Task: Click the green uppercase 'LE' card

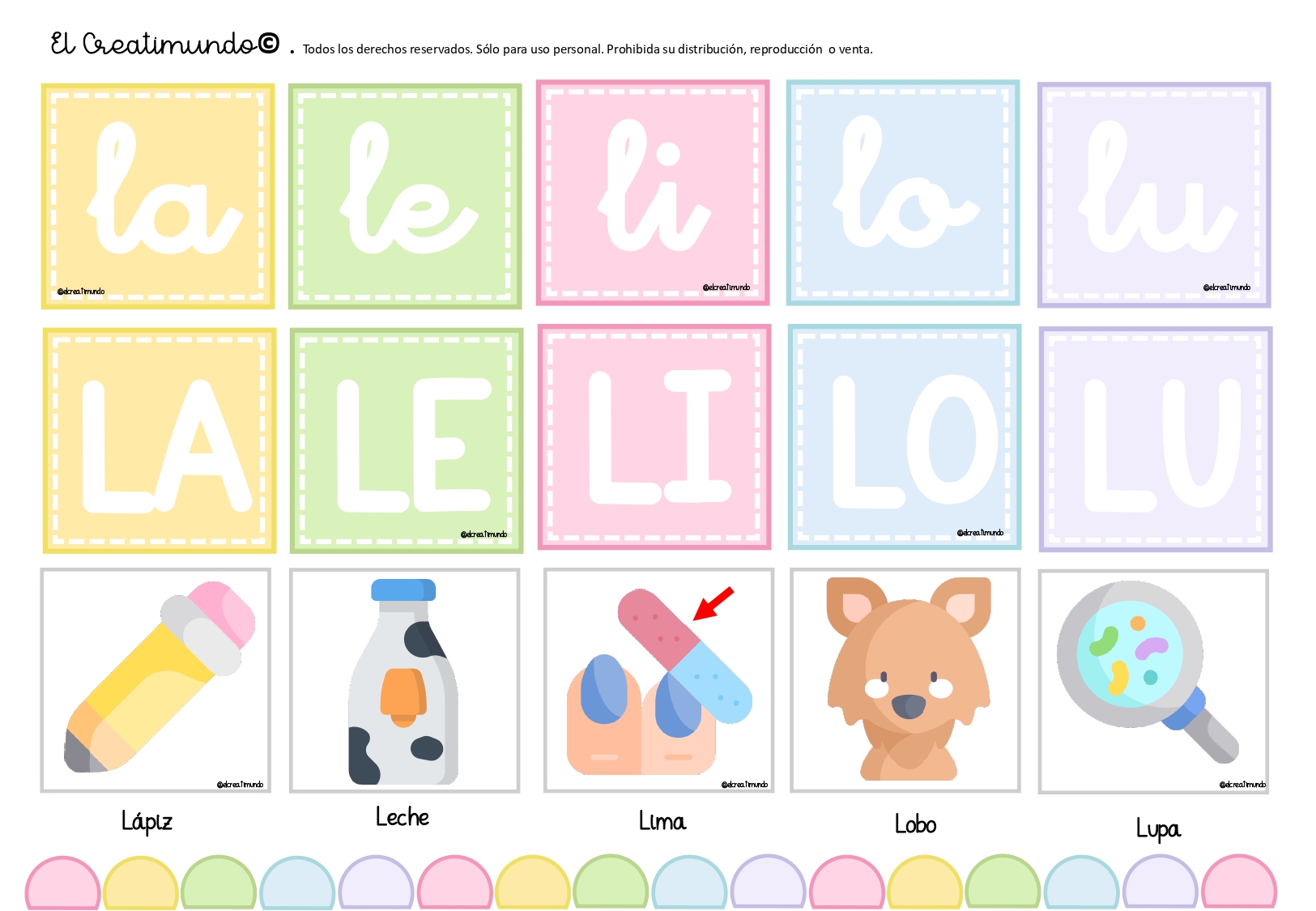Action: click(x=407, y=441)
